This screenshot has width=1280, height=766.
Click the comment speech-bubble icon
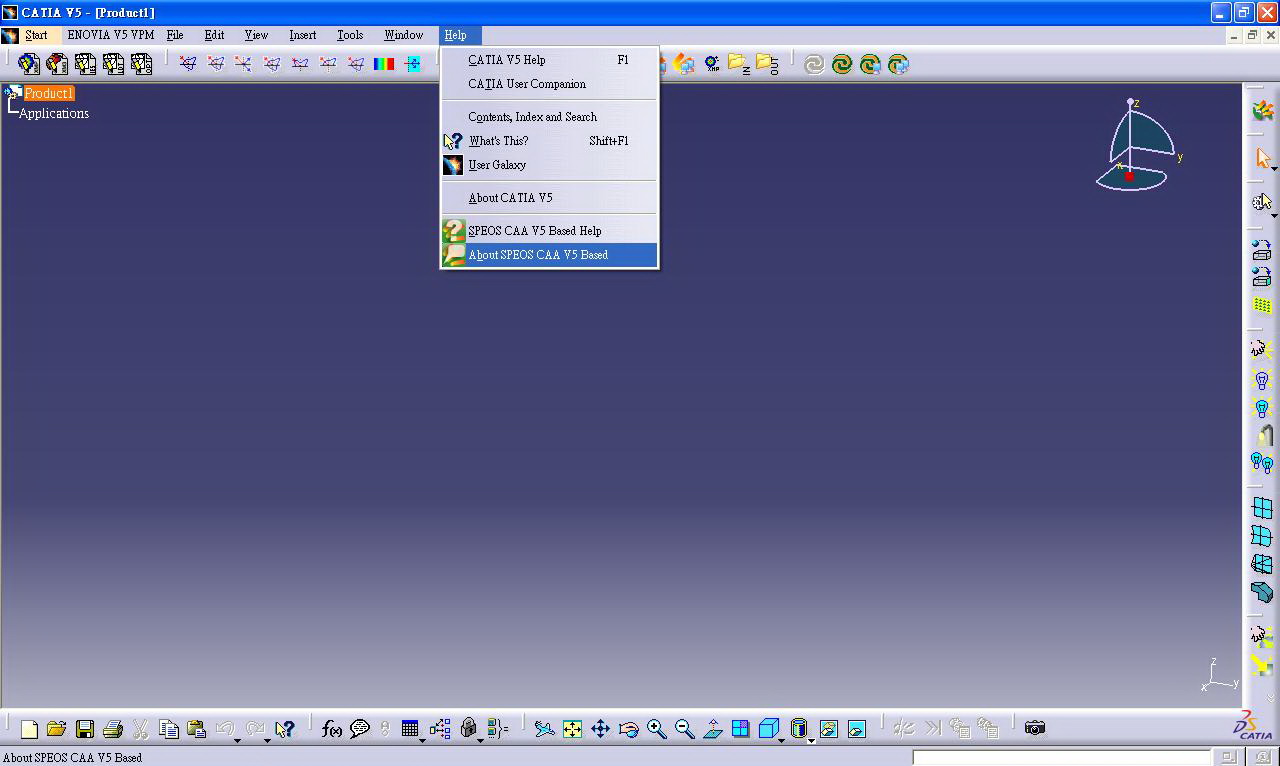pyautogui.click(x=360, y=729)
